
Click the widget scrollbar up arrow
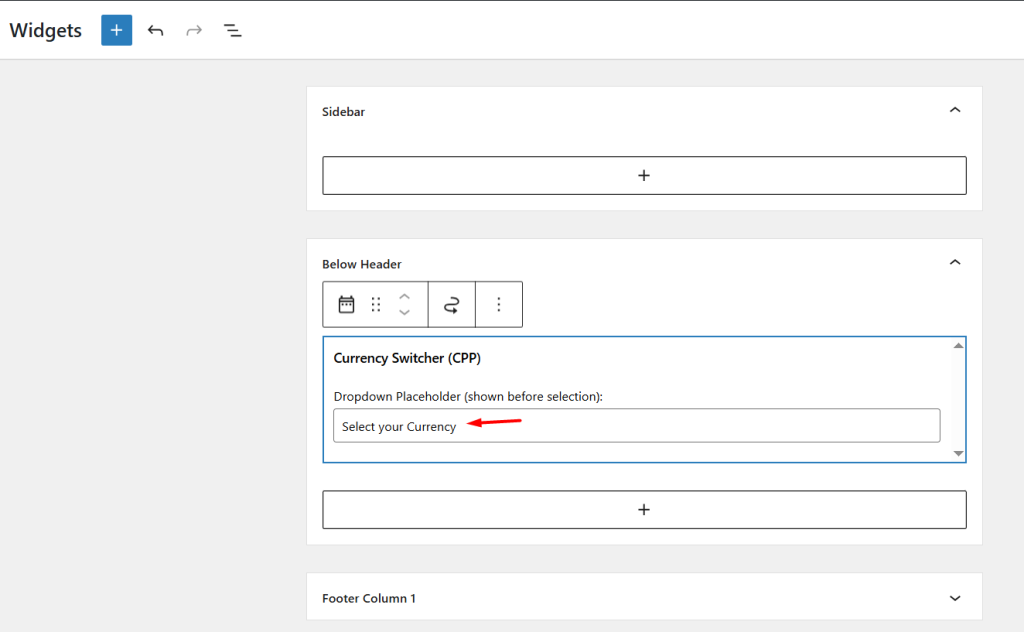click(x=959, y=345)
